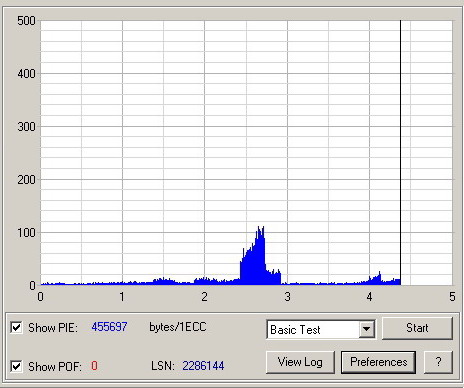Open the View Log button
Viewport: 464px width, 388px height.
300,362
